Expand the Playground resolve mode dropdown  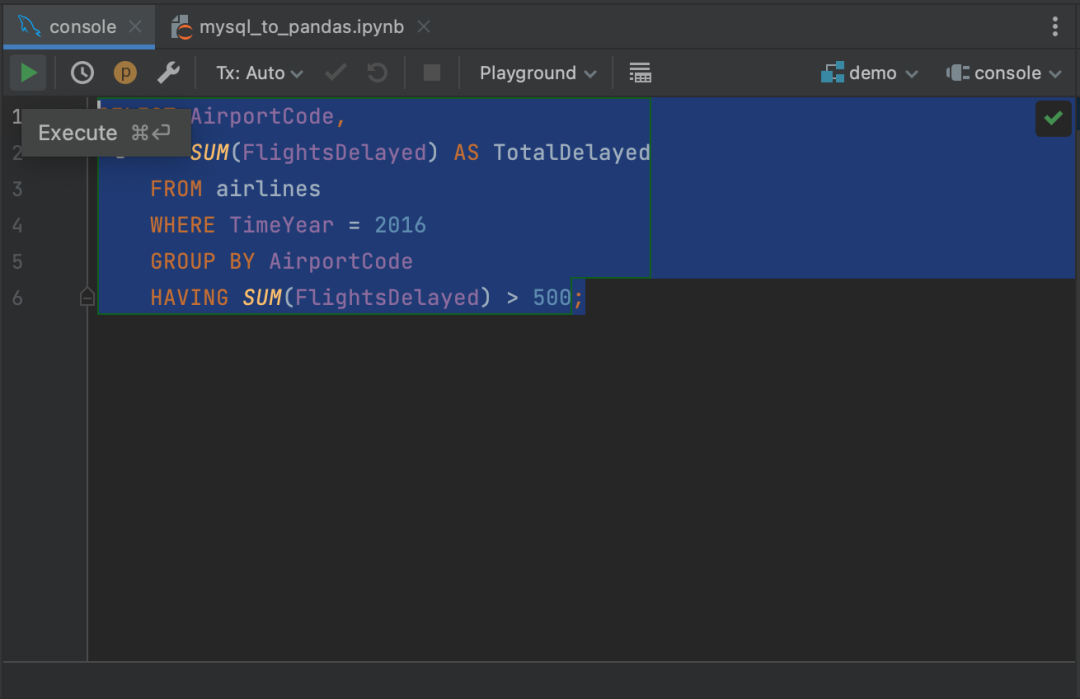pos(537,73)
